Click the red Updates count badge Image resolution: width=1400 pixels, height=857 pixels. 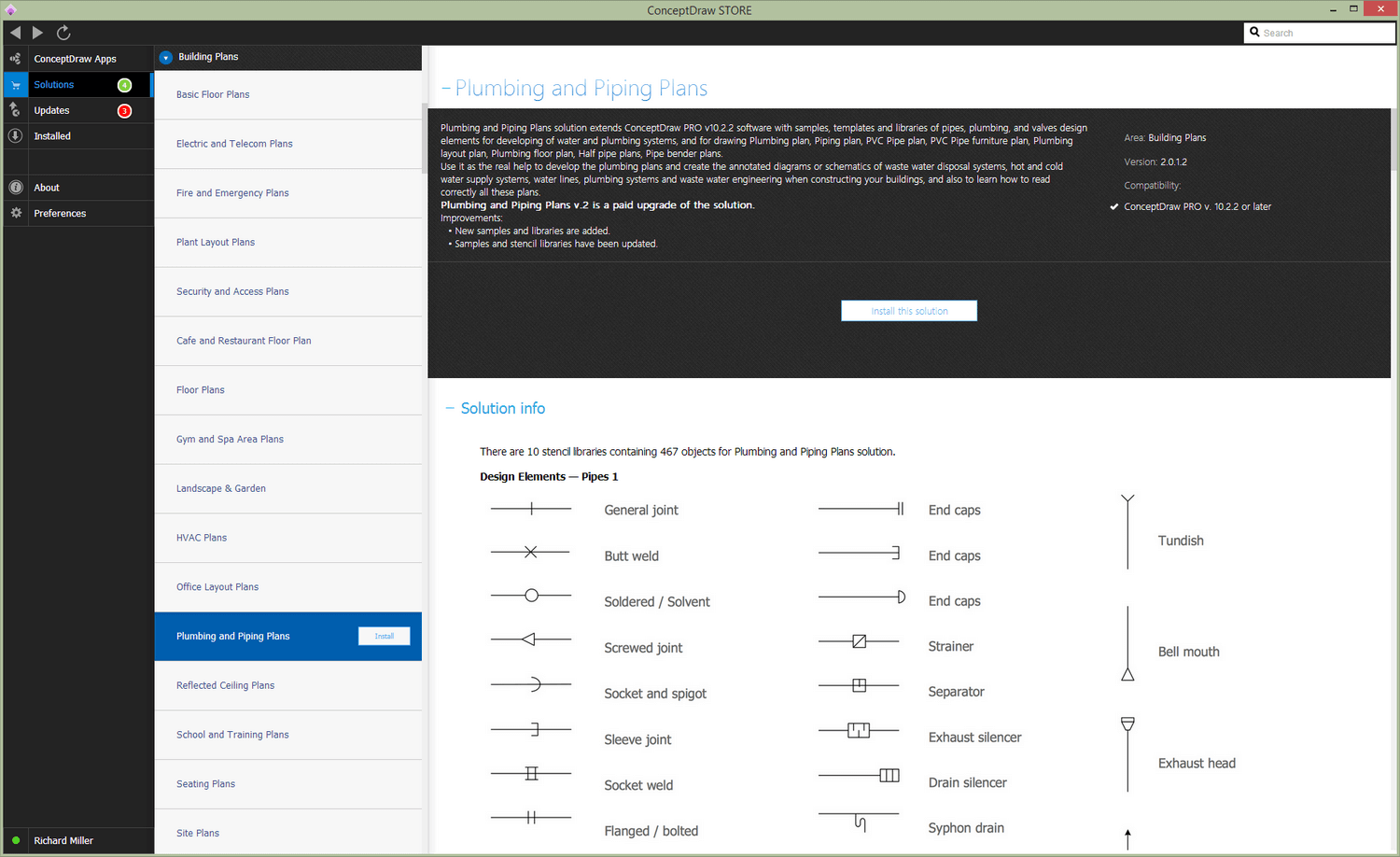click(124, 111)
